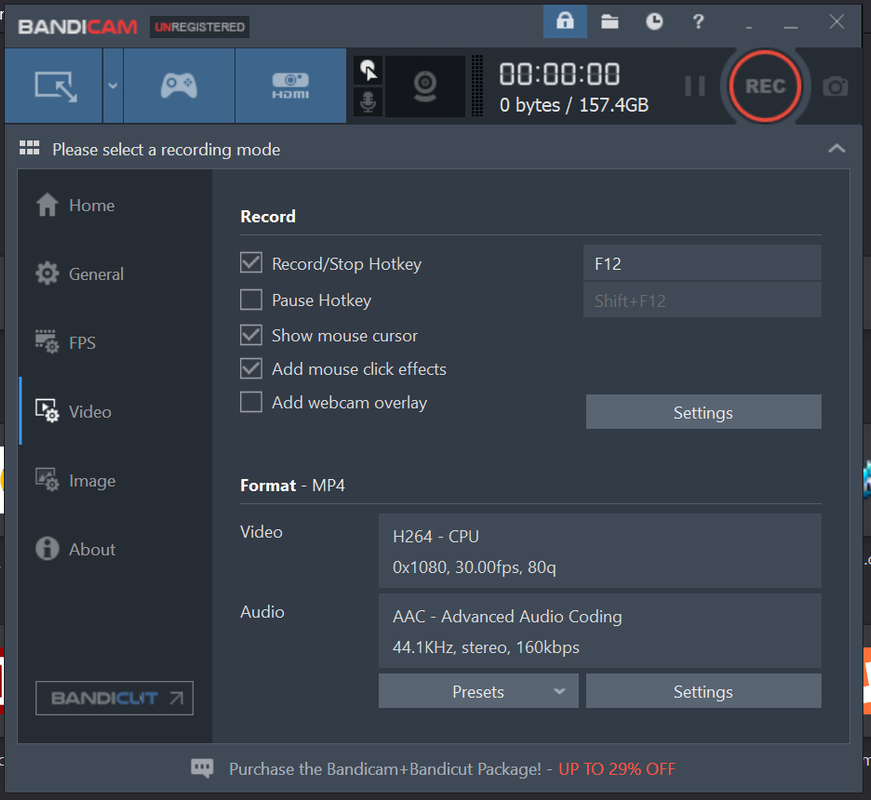The width and height of the screenshot is (871, 800).
Task: Toggle the microphone recording icon
Action: pos(368,102)
